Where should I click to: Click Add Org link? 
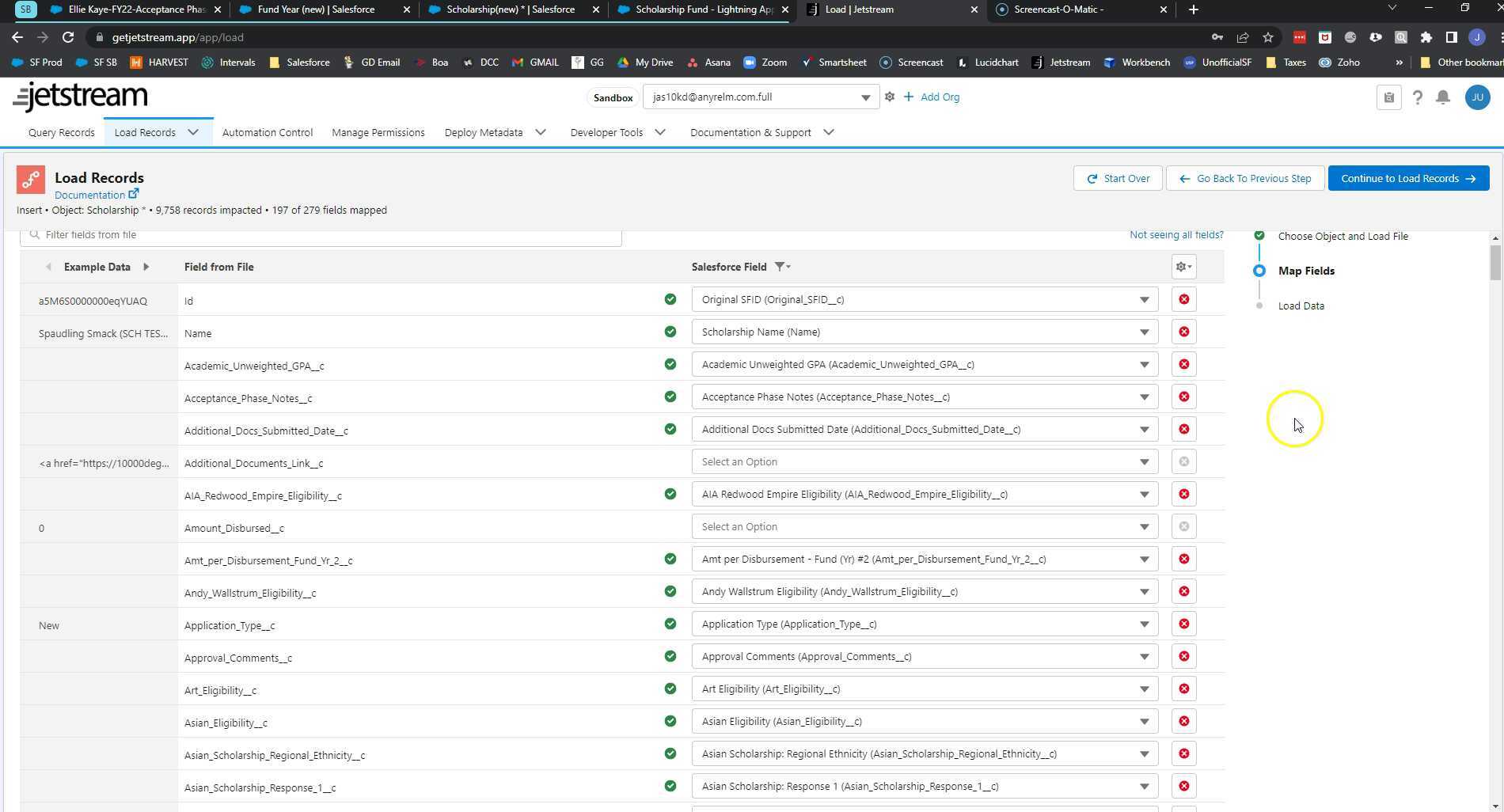tap(932, 97)
